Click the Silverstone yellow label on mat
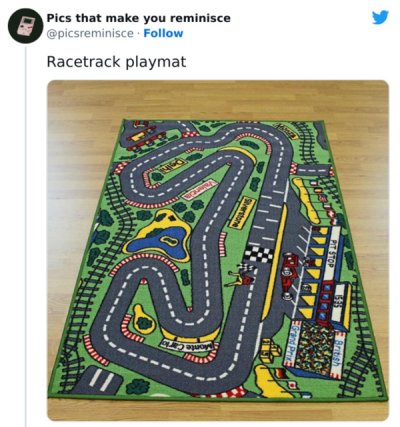Image resolution: width=400 pixels, height=427 pixels. click(243, 212)
